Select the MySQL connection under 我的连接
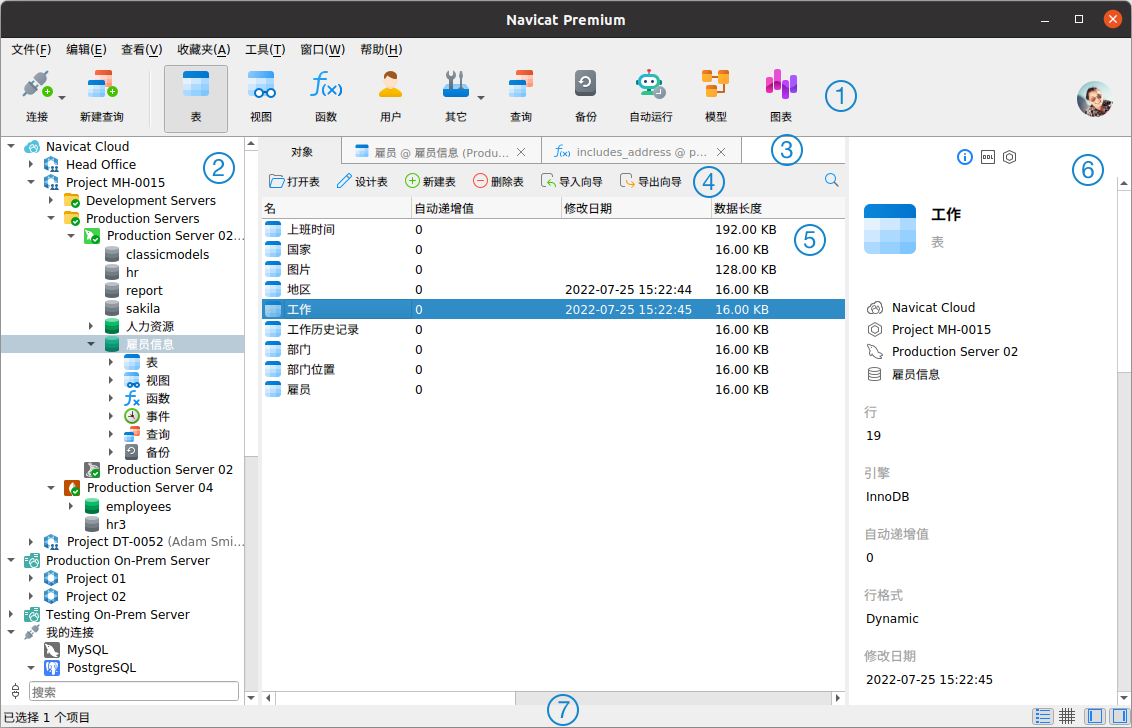 tap(87, 650)
